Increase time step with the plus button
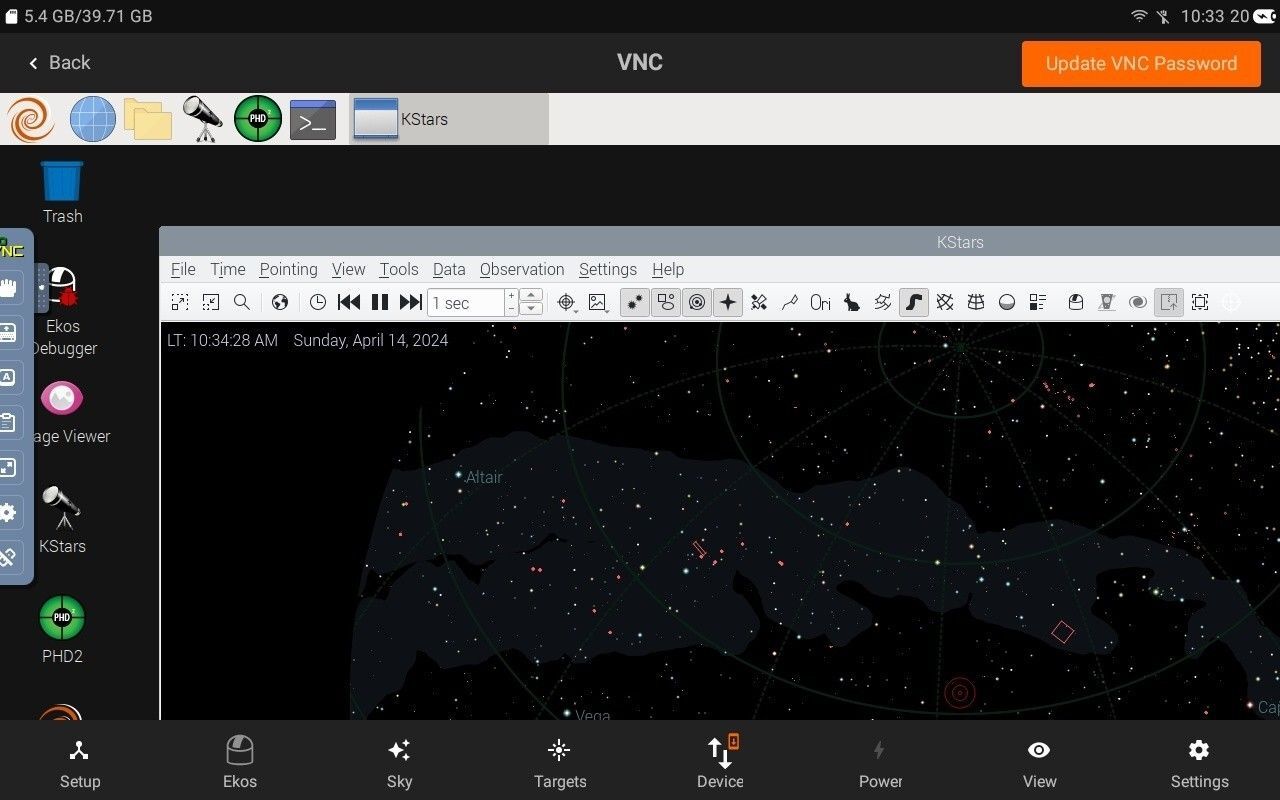Image resolution: width=1280 pixels, height=800 pixels. coord(511,296)
